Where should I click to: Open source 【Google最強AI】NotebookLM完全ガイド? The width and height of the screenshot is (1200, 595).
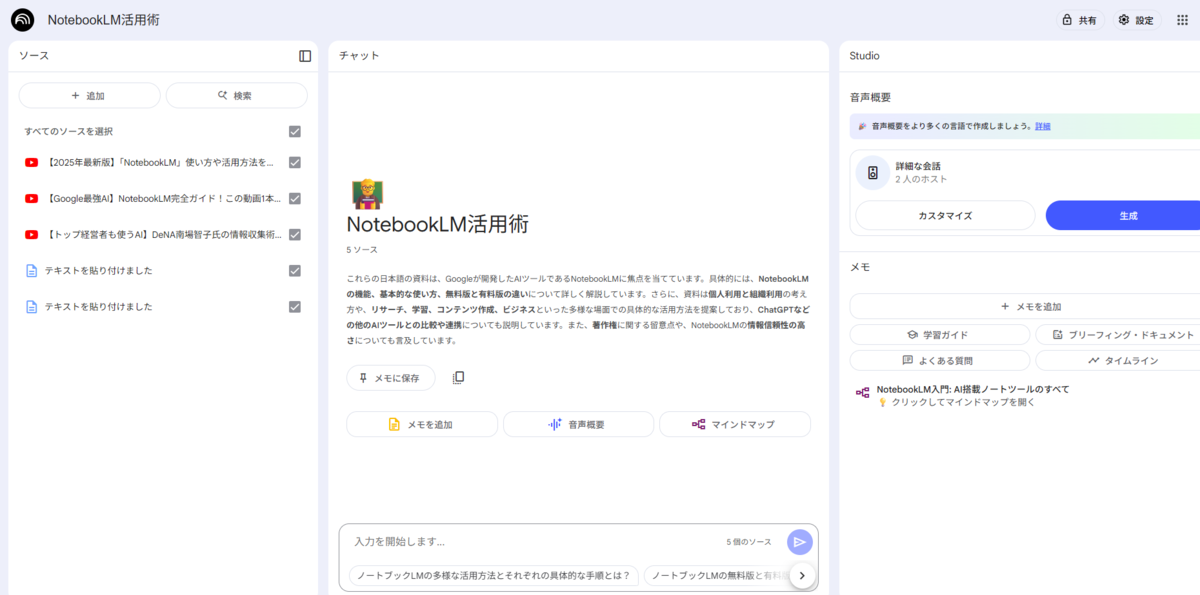tap(163, 198)
